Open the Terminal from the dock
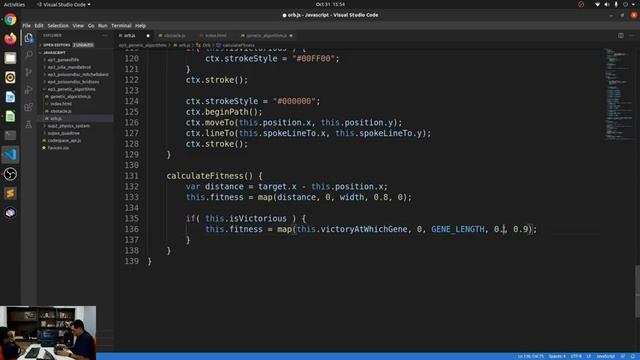The height and width of the screenshot is (360, 640). 10,135
